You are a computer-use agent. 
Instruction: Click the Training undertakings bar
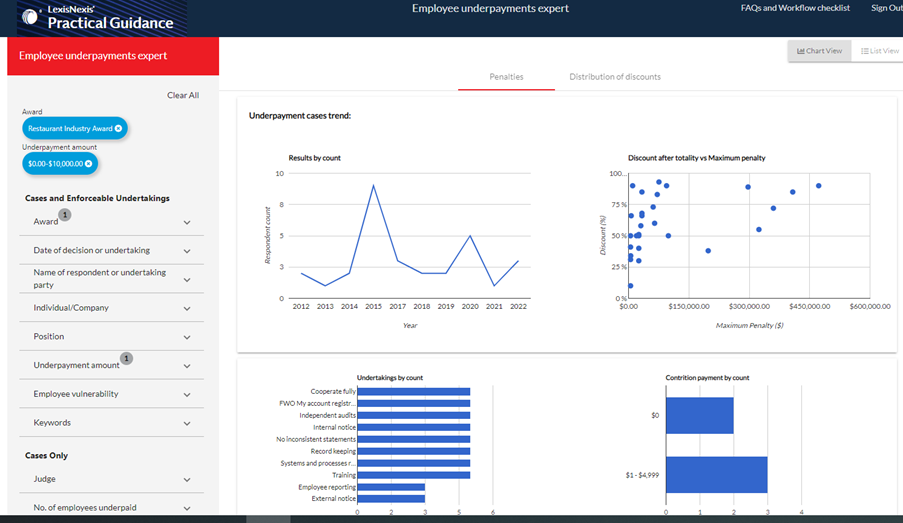click(413, 475)
